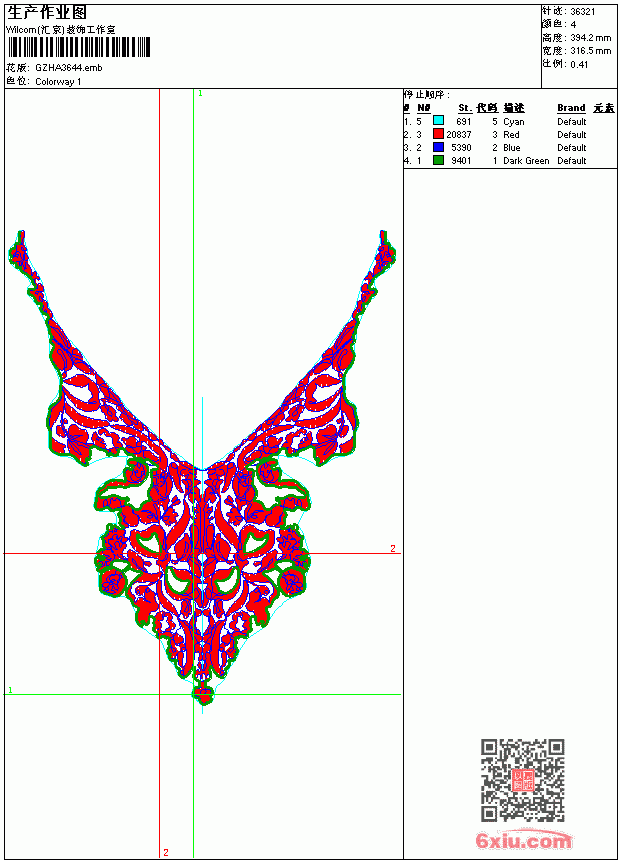Screen dimensions: 620x860
Task: Select the '停止顺序' stop sequence label
Action: (426, 95)
